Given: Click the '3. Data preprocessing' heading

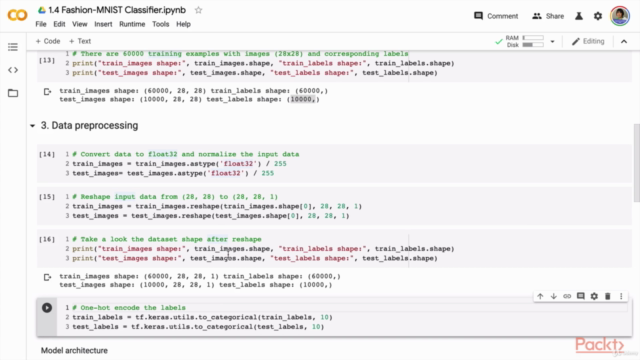Looking at the screenshot, I should click(89, 126).
